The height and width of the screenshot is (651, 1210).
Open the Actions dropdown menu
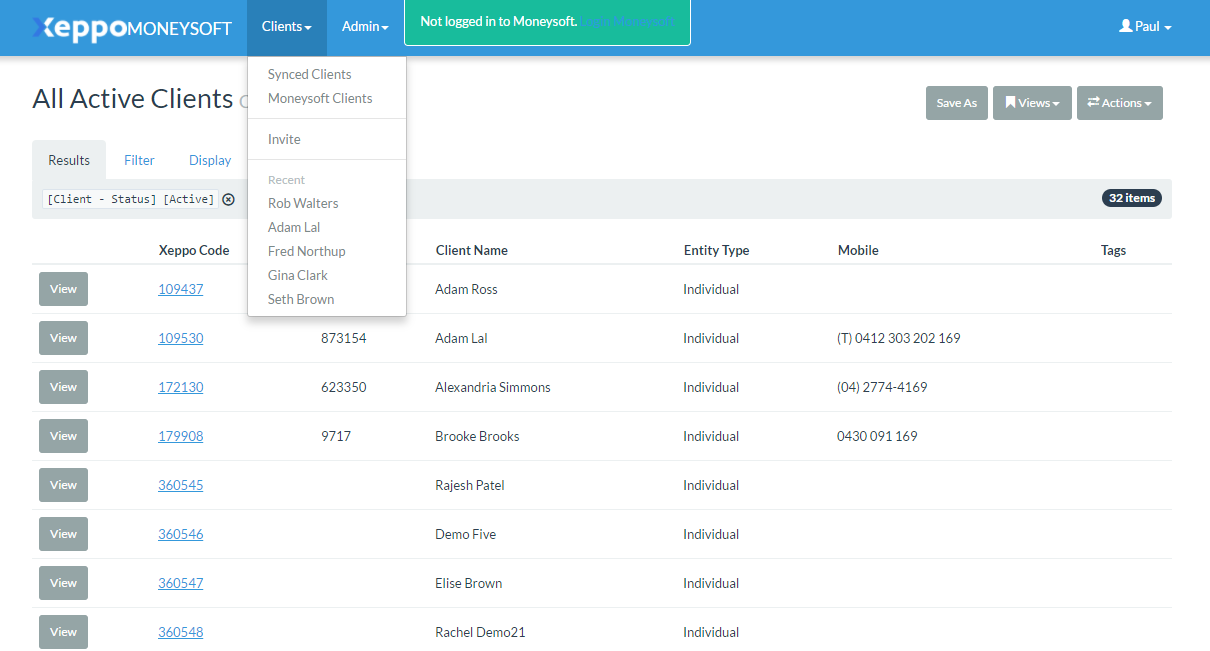pos(1119,103)
